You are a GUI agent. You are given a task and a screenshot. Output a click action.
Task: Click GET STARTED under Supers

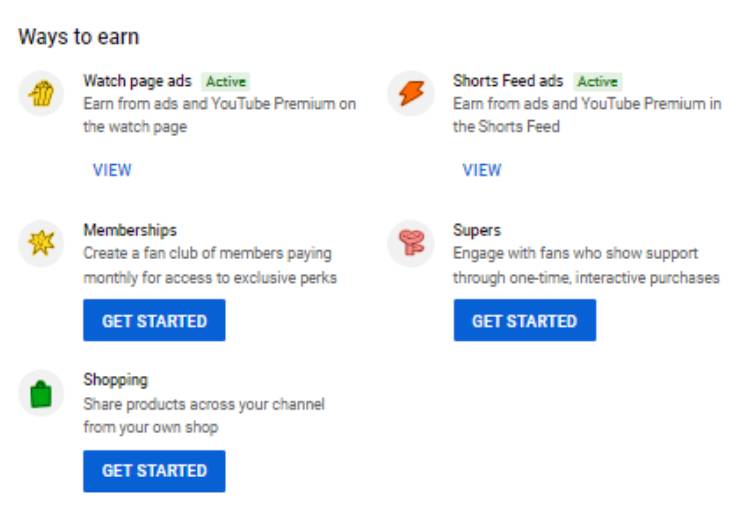coord(525,320)
